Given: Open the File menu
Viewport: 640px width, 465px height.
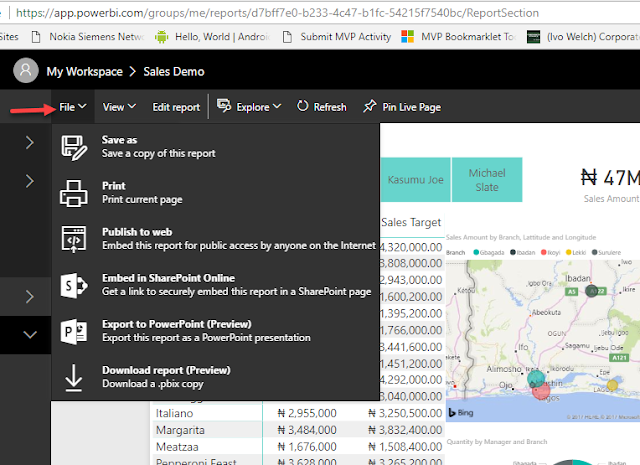Looking at the screenshot, I should tap(73, 107).
